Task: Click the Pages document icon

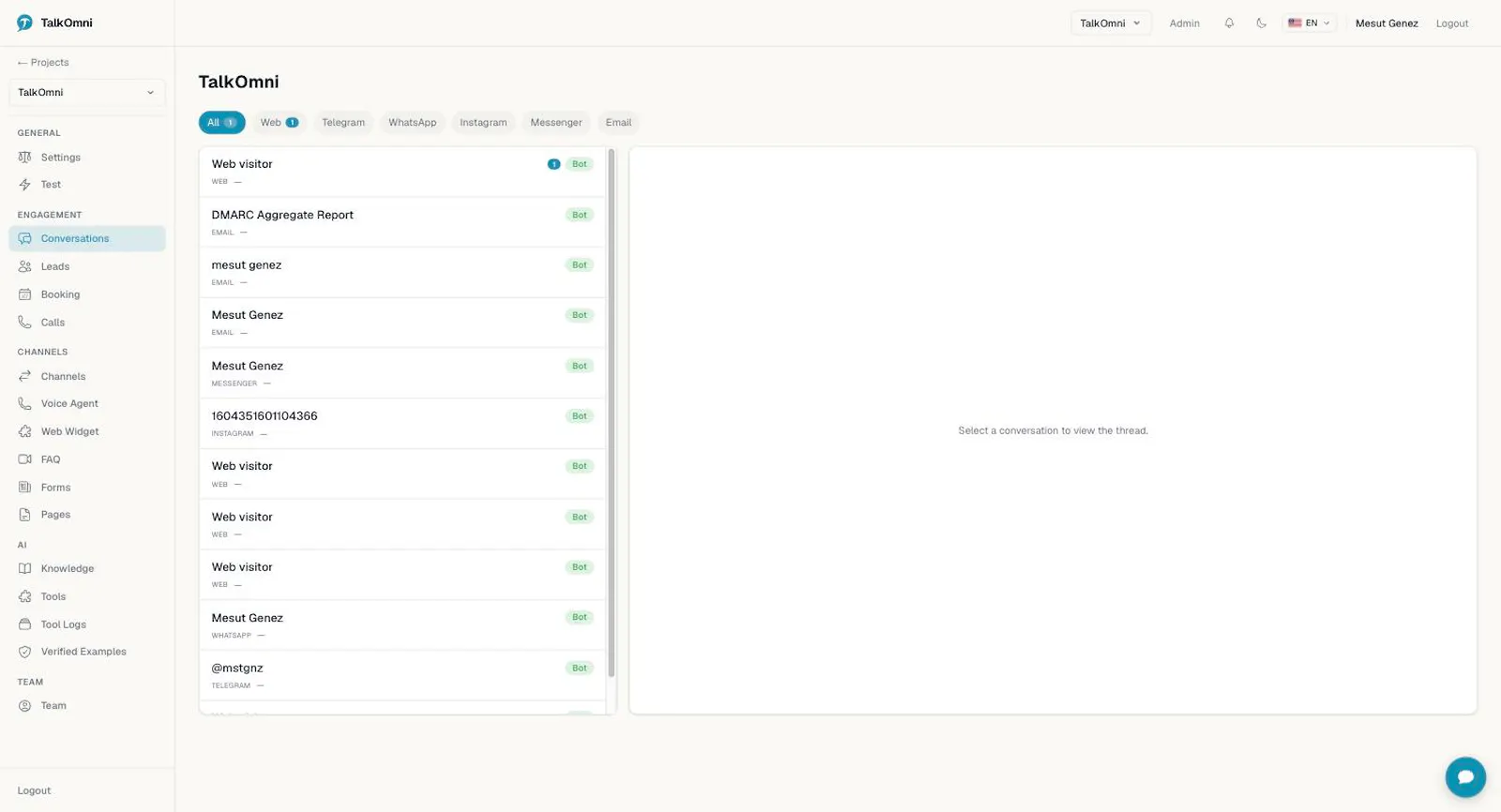Action: tap(25, 515)
